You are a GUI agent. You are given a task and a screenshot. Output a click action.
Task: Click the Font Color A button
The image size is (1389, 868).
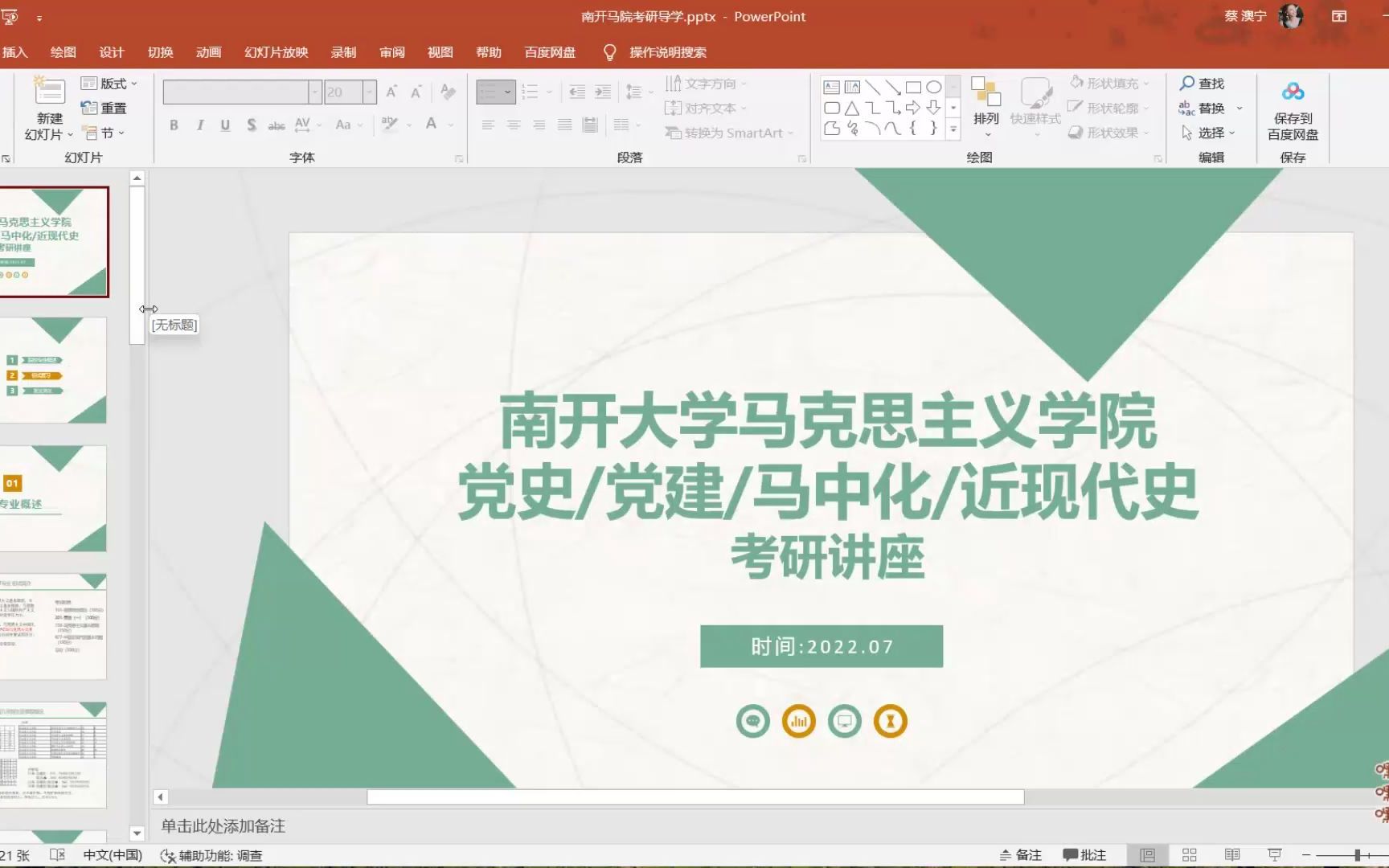tap(432, 125)
